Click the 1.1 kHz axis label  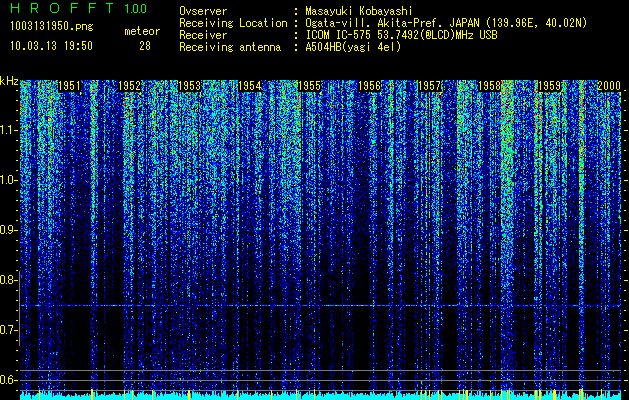coord(8,130)
